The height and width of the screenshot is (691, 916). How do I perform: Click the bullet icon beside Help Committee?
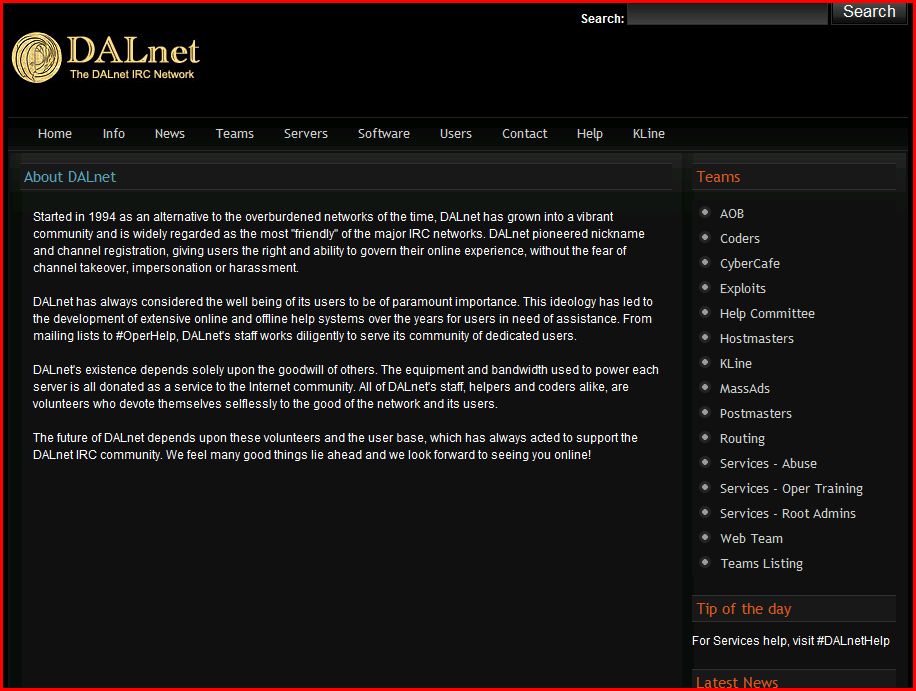pos(705,312)
